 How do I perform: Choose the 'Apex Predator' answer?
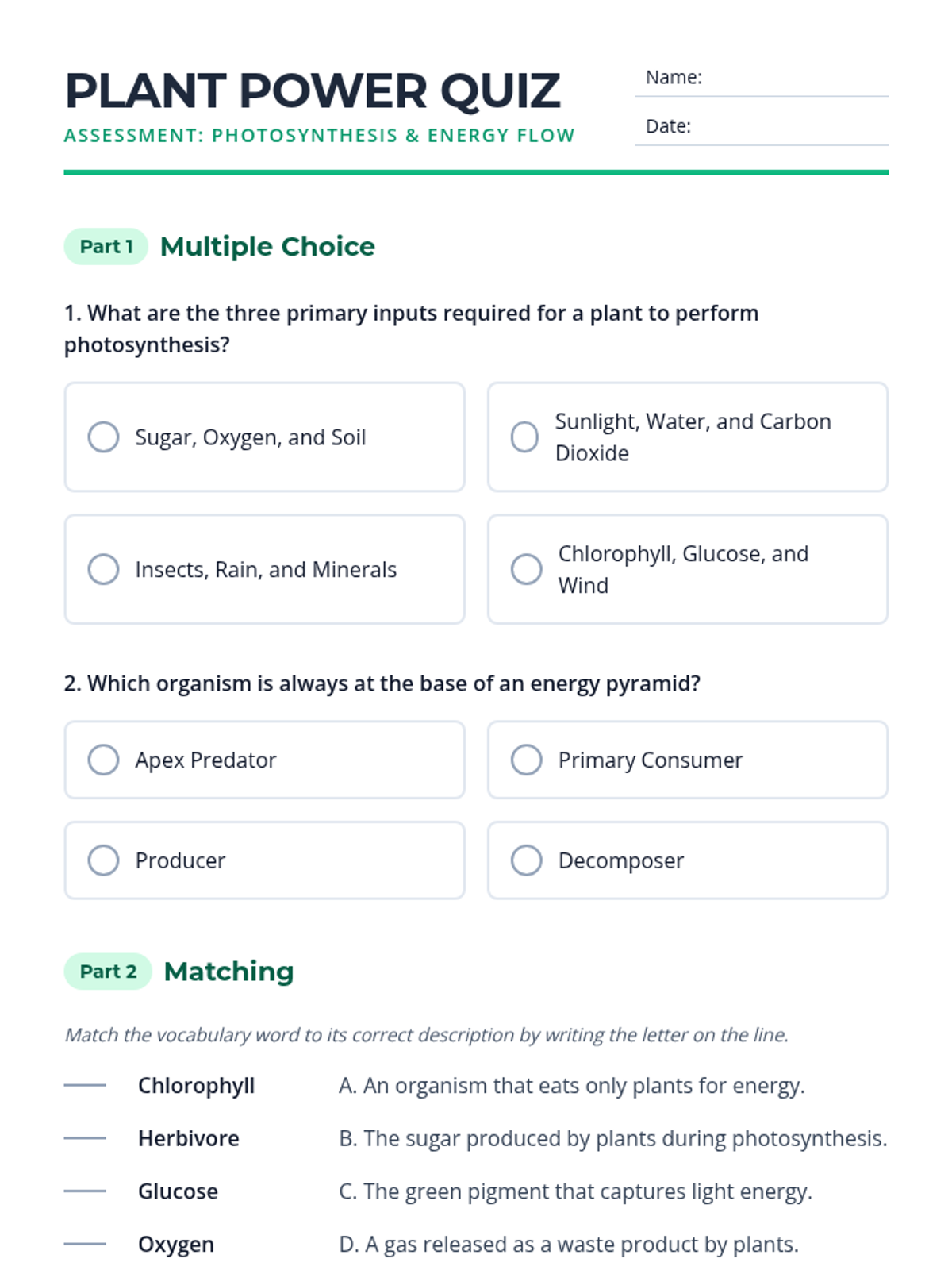click(x=104, y=760)
